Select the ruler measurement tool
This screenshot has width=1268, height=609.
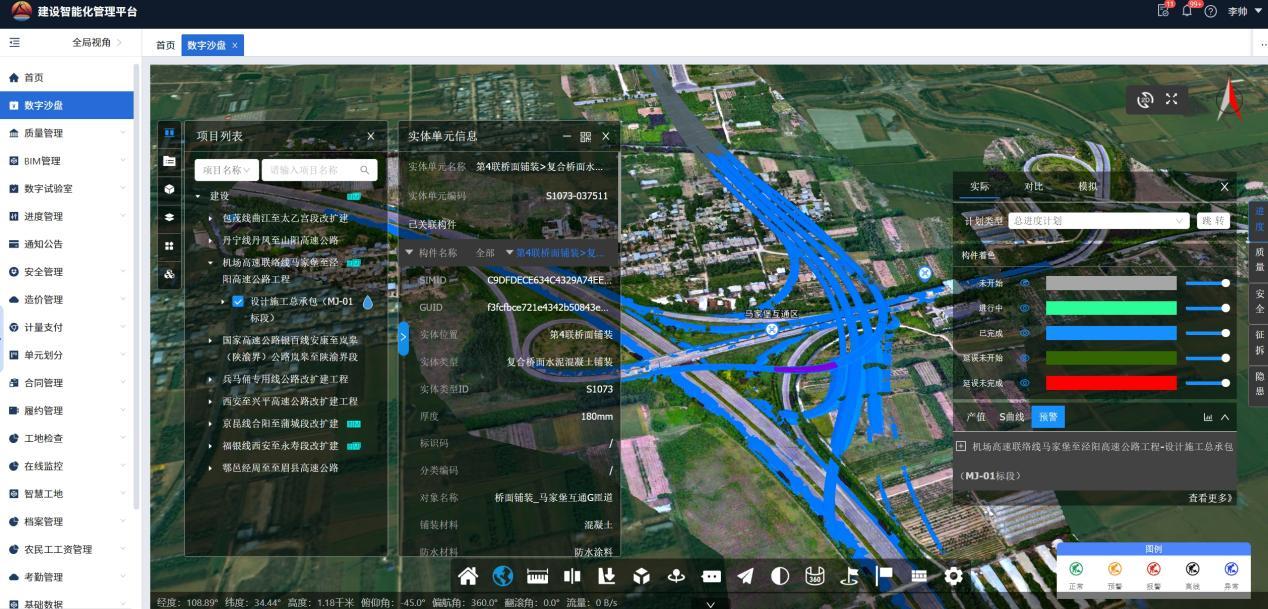[x=538, y=576]
